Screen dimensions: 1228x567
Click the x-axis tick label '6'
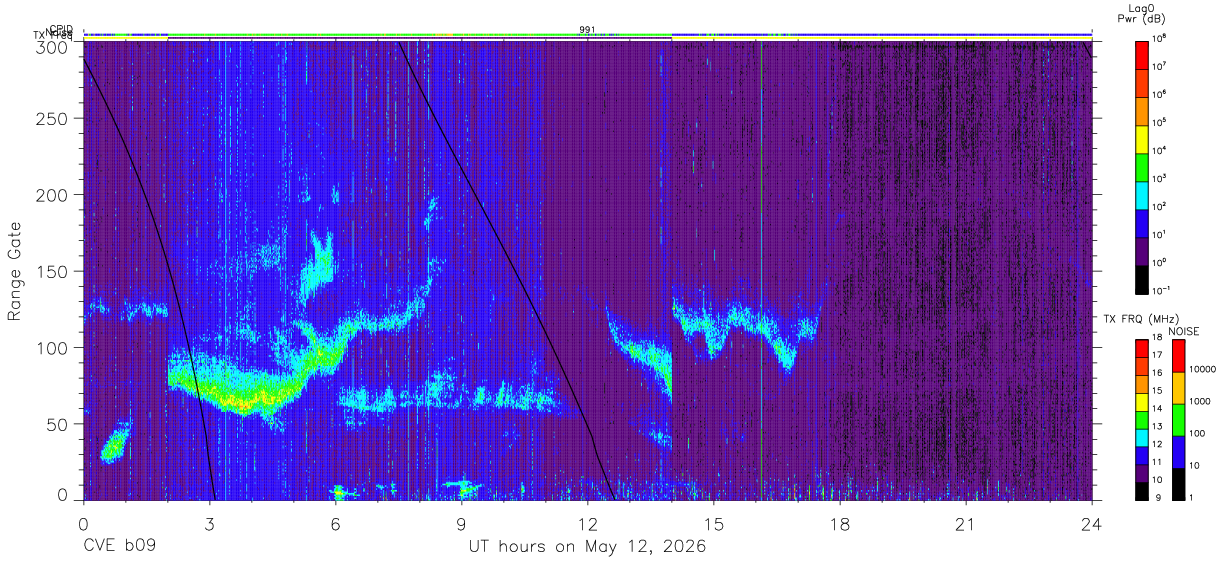[336, 523]
